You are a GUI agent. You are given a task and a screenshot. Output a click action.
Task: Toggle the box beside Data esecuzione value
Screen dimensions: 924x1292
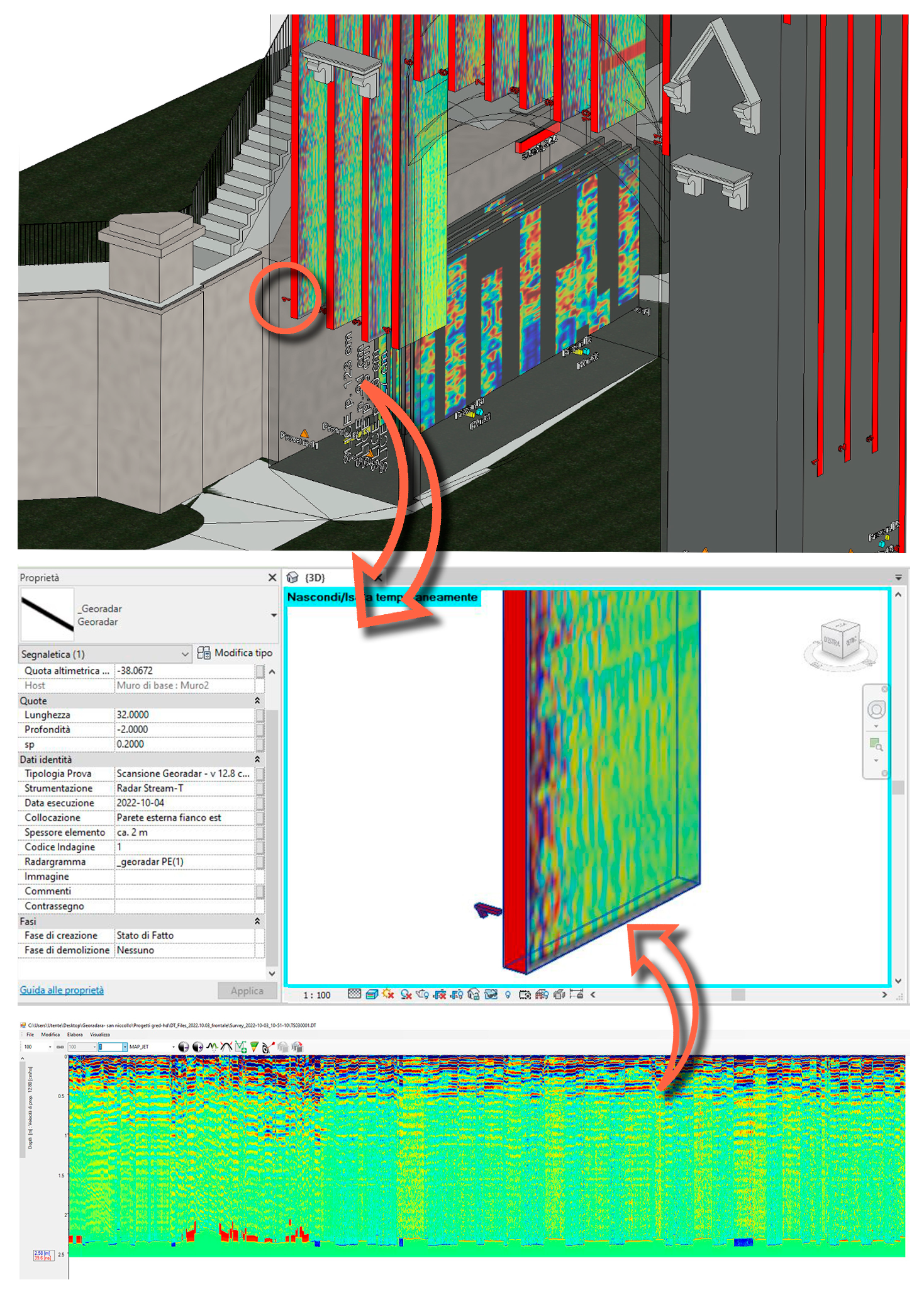click(x=260, y=803)
